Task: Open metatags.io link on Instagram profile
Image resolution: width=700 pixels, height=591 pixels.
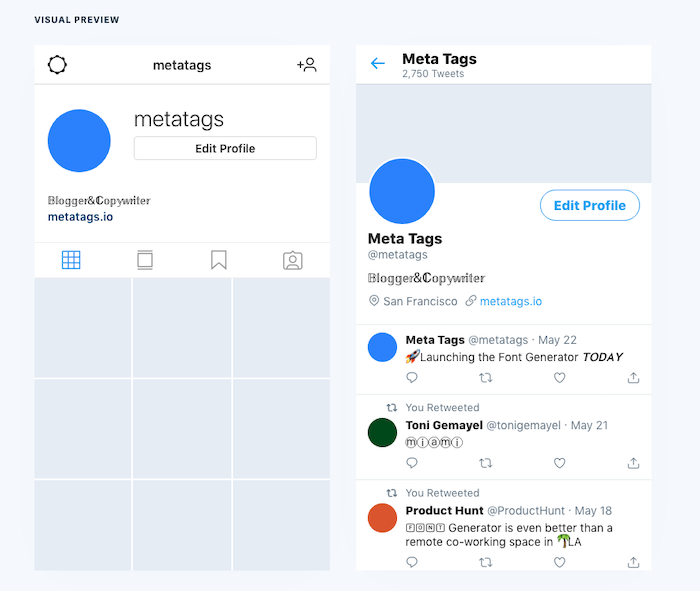Action: [80, 216]
